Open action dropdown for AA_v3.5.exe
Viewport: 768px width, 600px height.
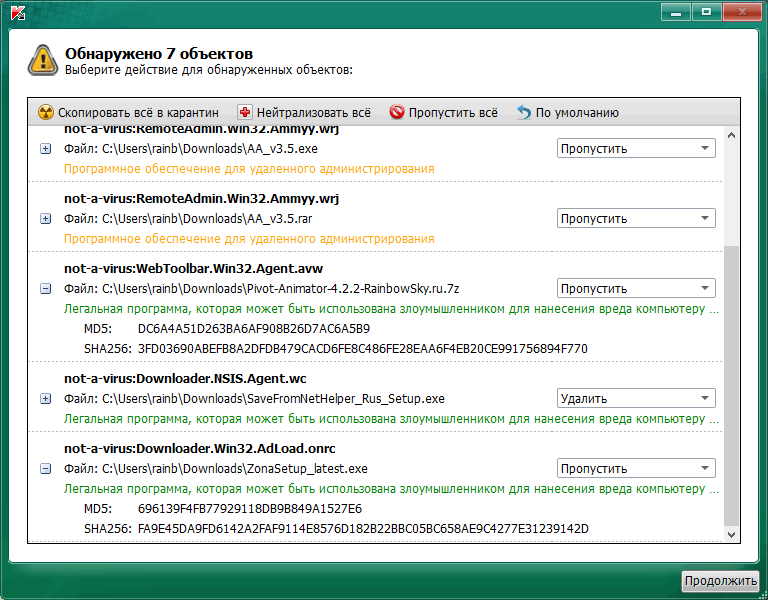[x=636, y=148]
